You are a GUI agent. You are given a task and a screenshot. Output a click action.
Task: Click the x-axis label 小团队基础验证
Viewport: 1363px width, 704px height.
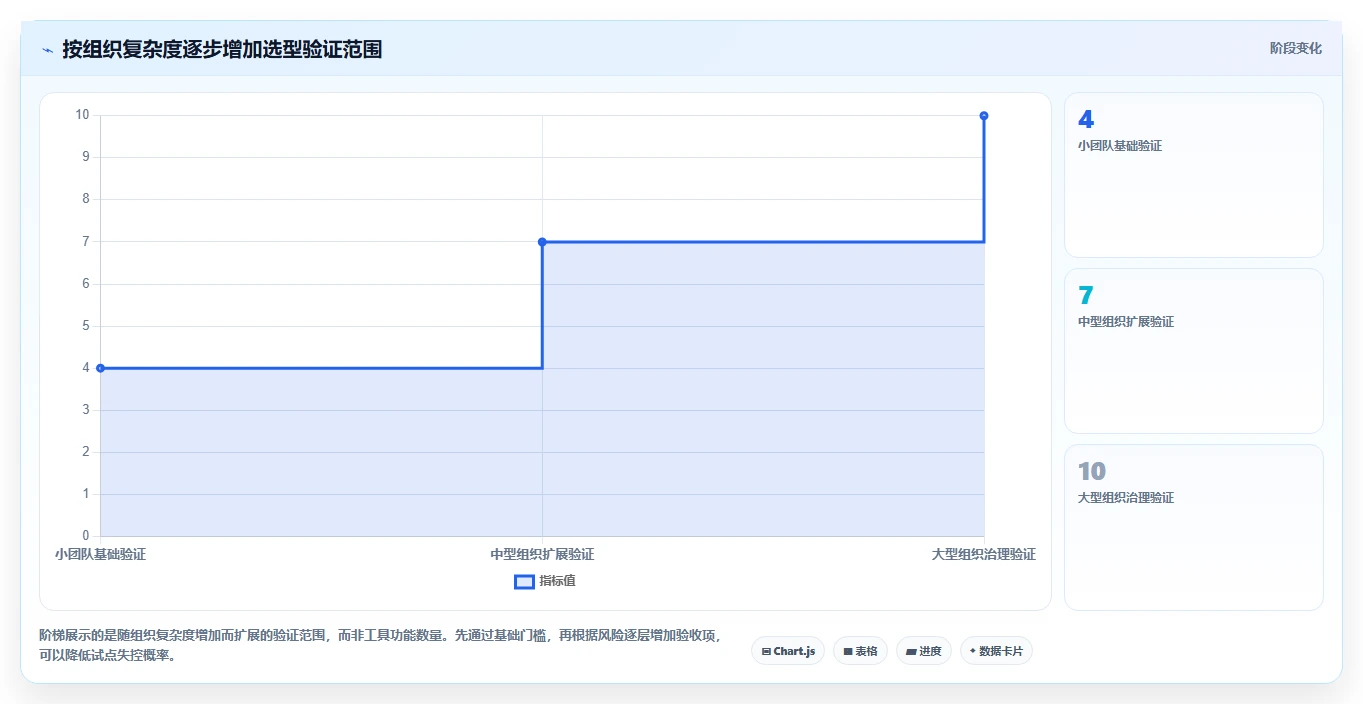[100, 554]
